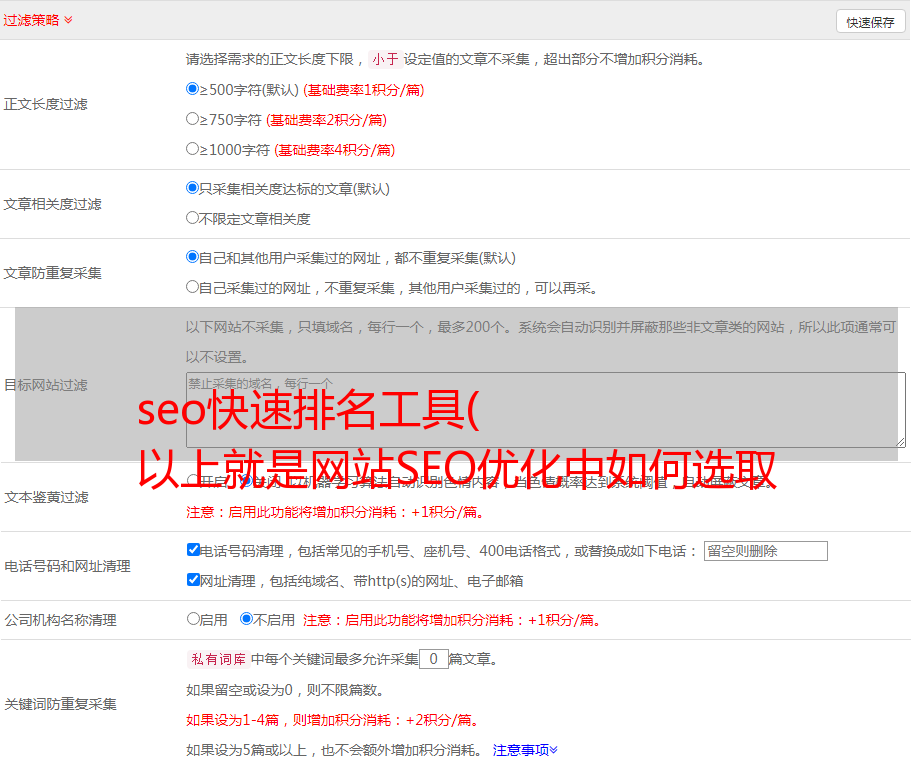Click the 关键词防重复采集 row label
912x768 pixels.
60,704
